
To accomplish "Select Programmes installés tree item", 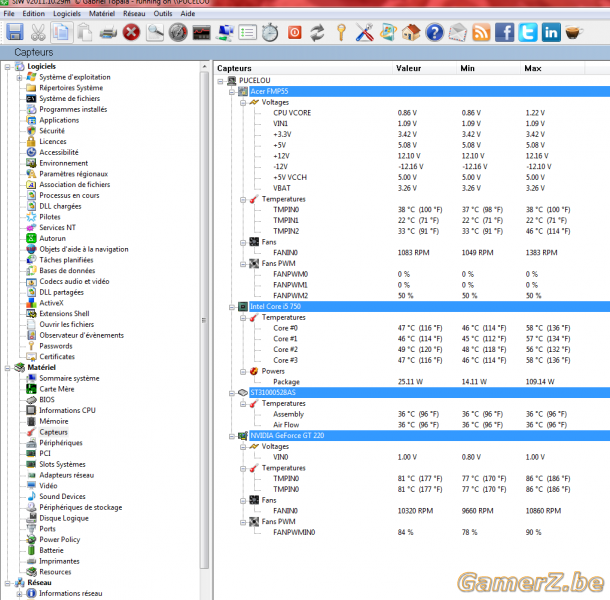I will [x=73, y=109].
